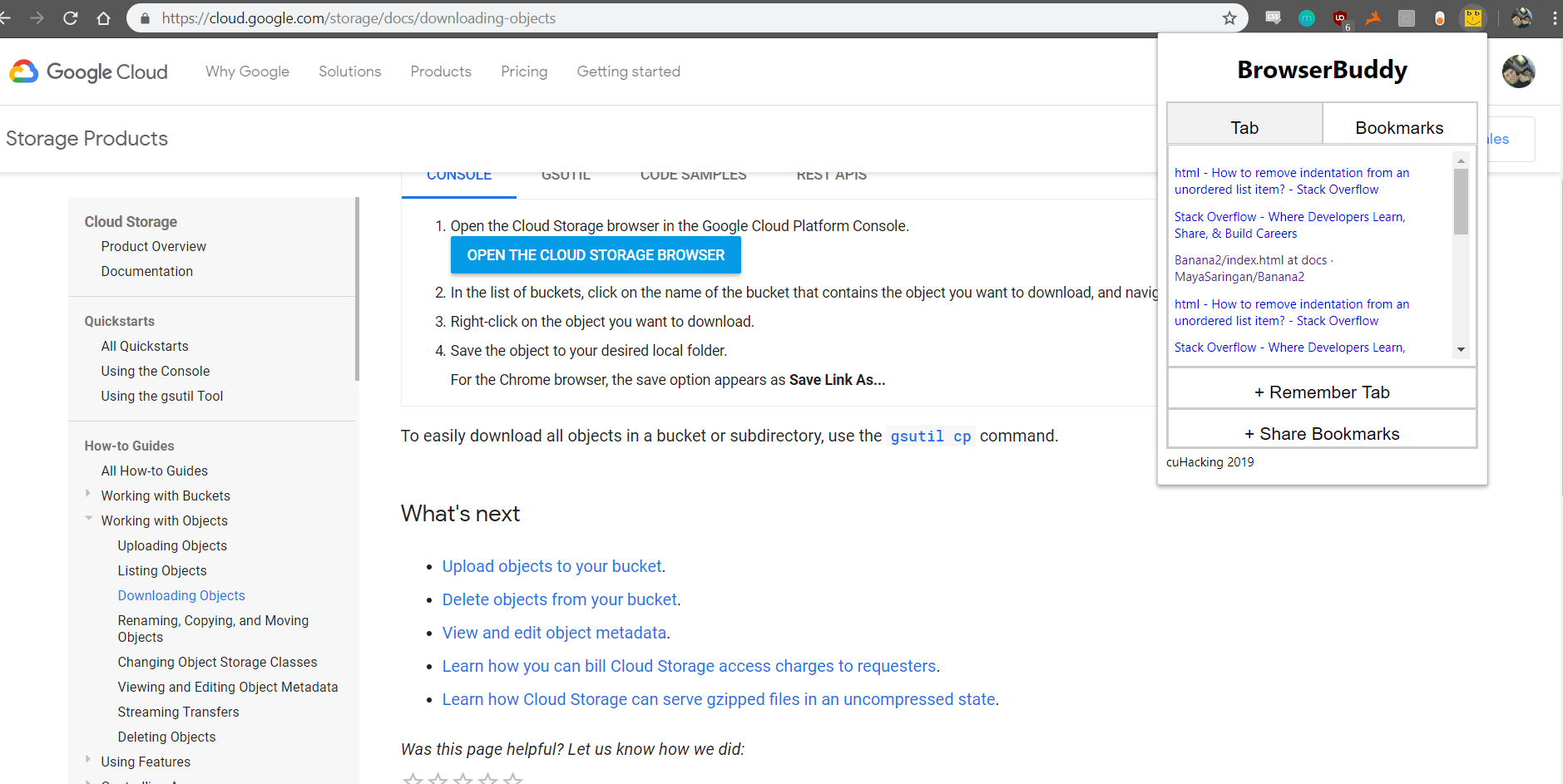Click the browser forward arrow

pyautogui.click(x=37, y=17)
